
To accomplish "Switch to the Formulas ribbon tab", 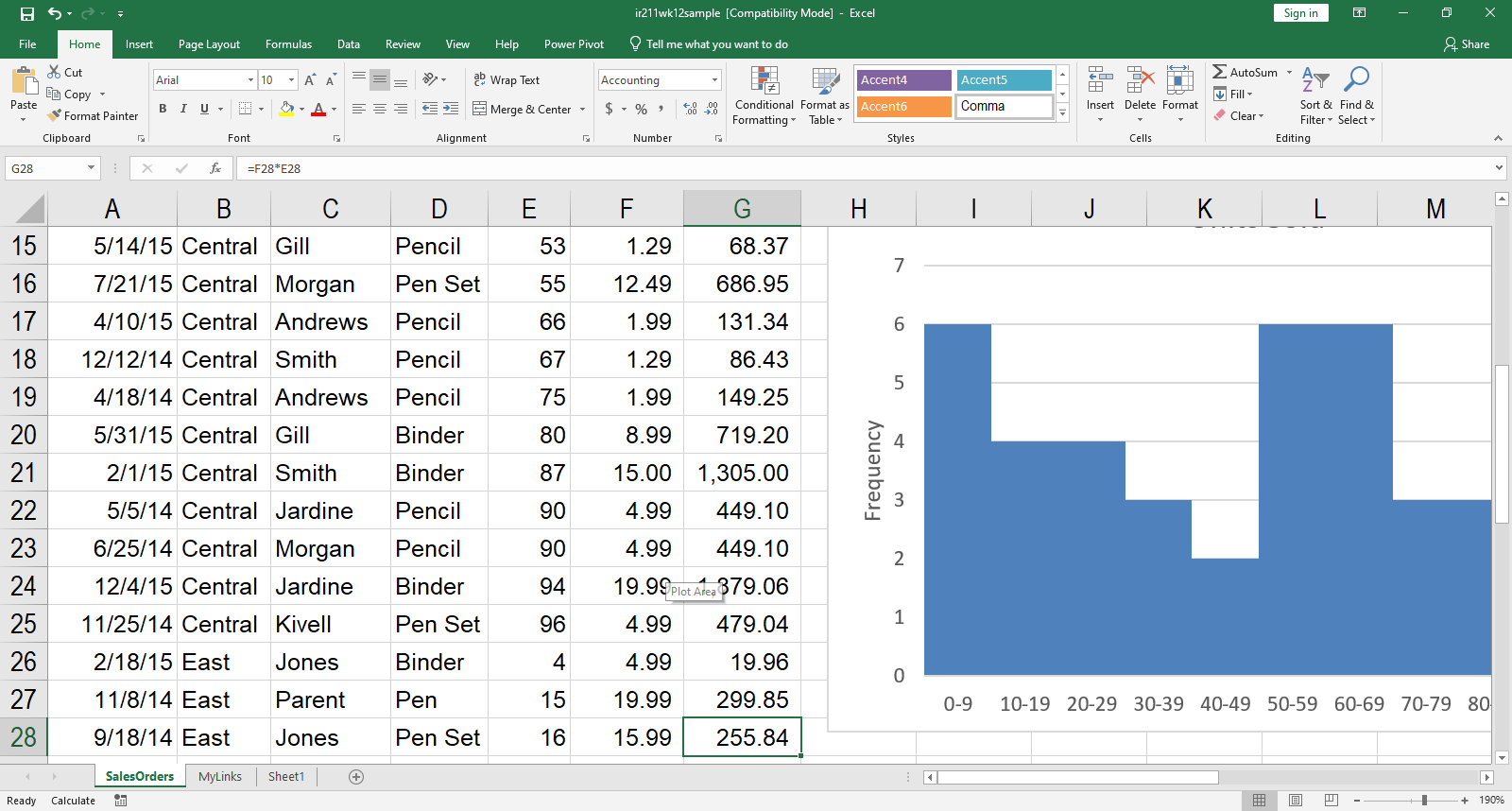I will point(288,44).
